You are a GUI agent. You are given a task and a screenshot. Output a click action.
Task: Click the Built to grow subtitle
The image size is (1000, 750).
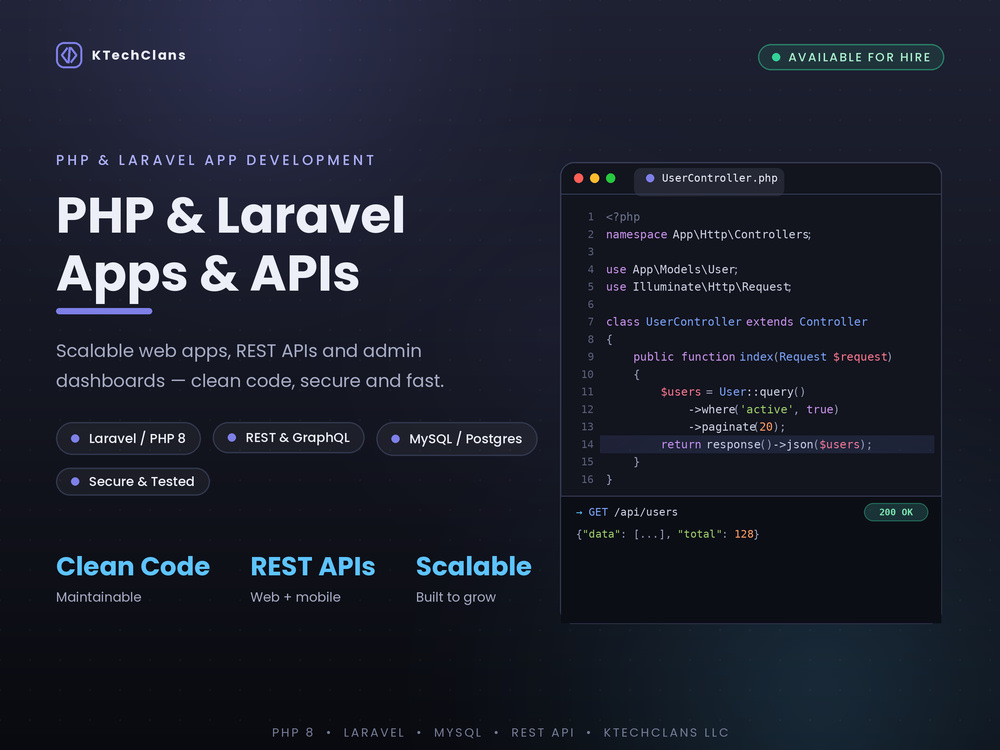coord(456,598)
